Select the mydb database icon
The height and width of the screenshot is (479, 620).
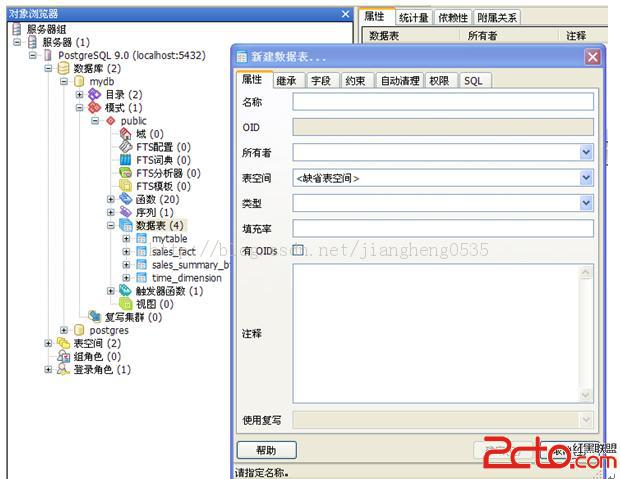click(79, 81)
